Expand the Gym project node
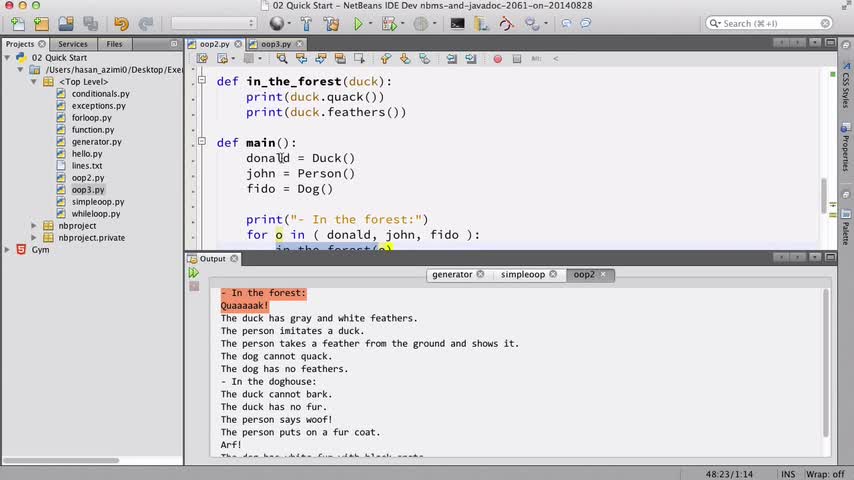The image size is (854, 480). [x=7, y=250]
